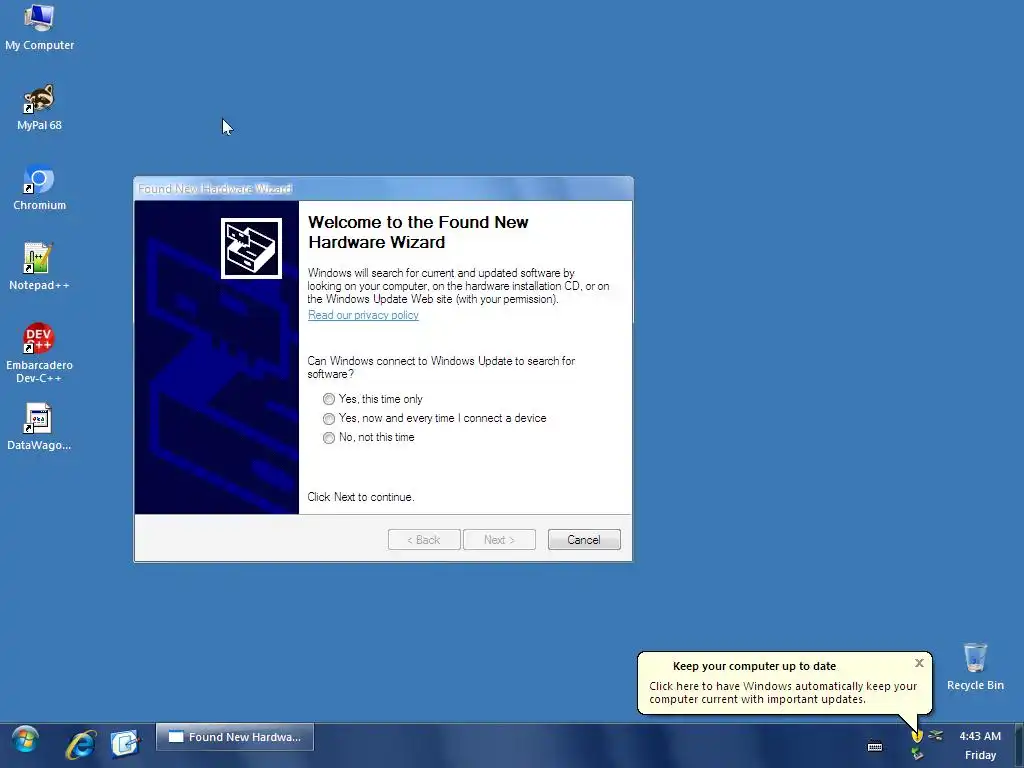
Task: Click the Show Desktop strip at taskbar end
Action: tap(1019, 745)
